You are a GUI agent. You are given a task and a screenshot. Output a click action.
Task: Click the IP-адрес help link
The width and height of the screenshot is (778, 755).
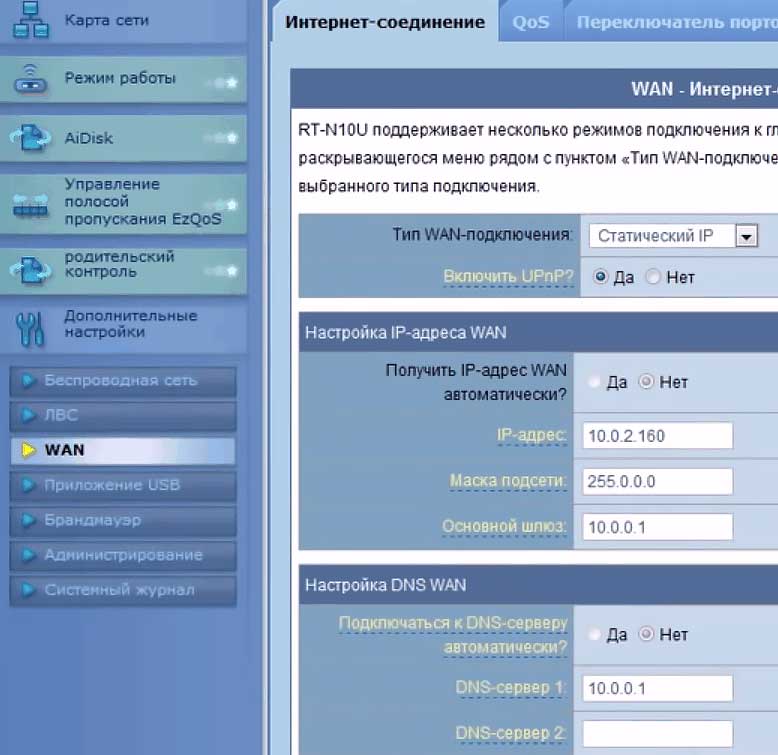click(531, 435)
